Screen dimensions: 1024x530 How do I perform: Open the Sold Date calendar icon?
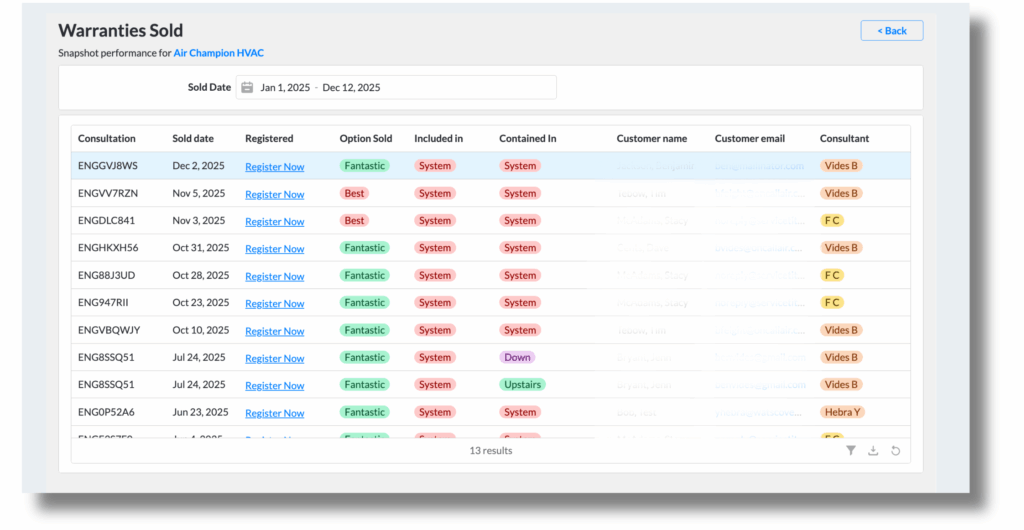point(247,88)
